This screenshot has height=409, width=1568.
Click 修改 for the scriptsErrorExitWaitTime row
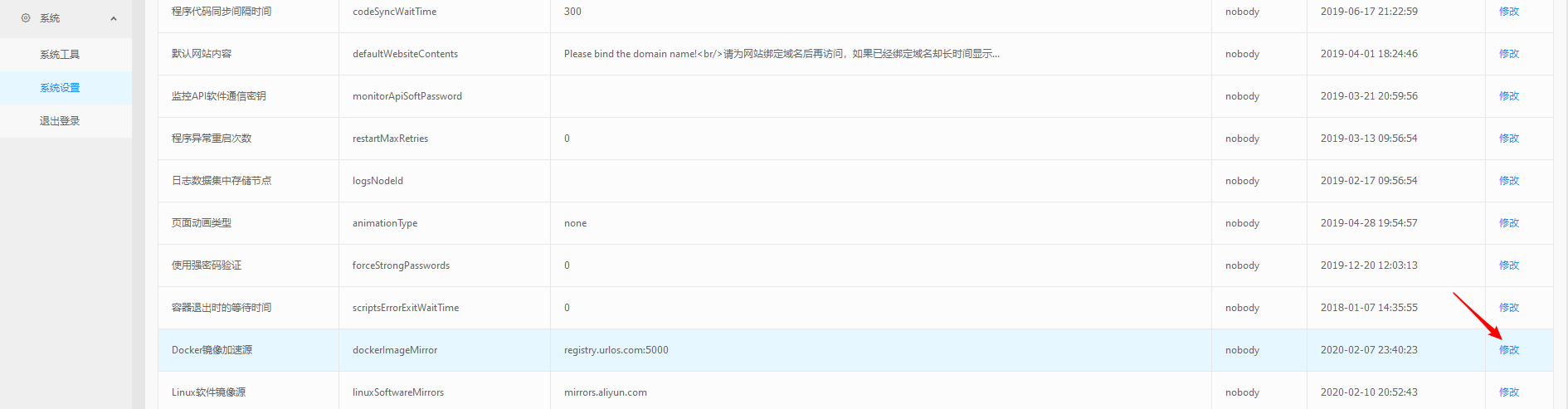[1508, 308]
